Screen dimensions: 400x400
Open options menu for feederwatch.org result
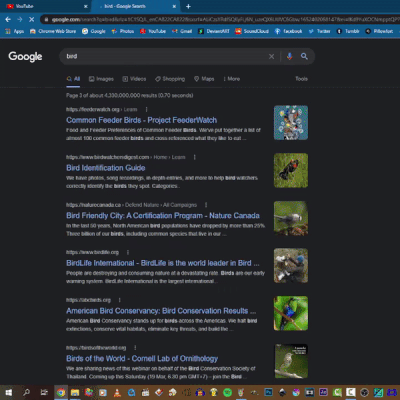click(x=146, y=109)
